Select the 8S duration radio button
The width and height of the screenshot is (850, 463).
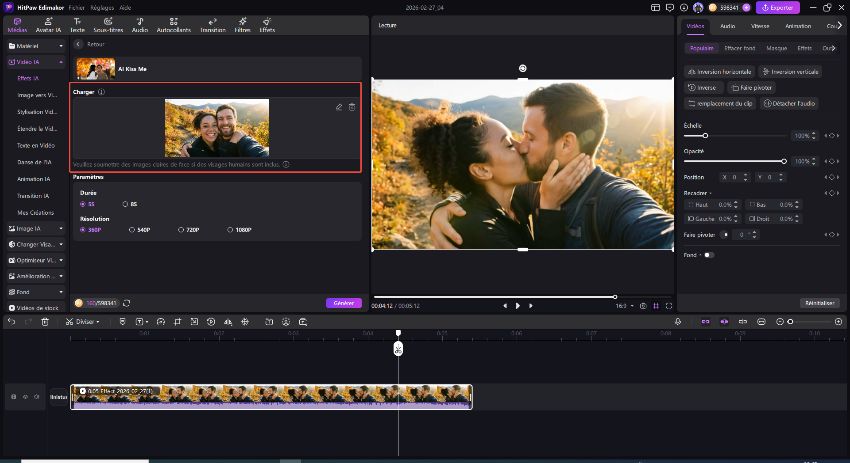pyautogui.click(x=125, y=204)
